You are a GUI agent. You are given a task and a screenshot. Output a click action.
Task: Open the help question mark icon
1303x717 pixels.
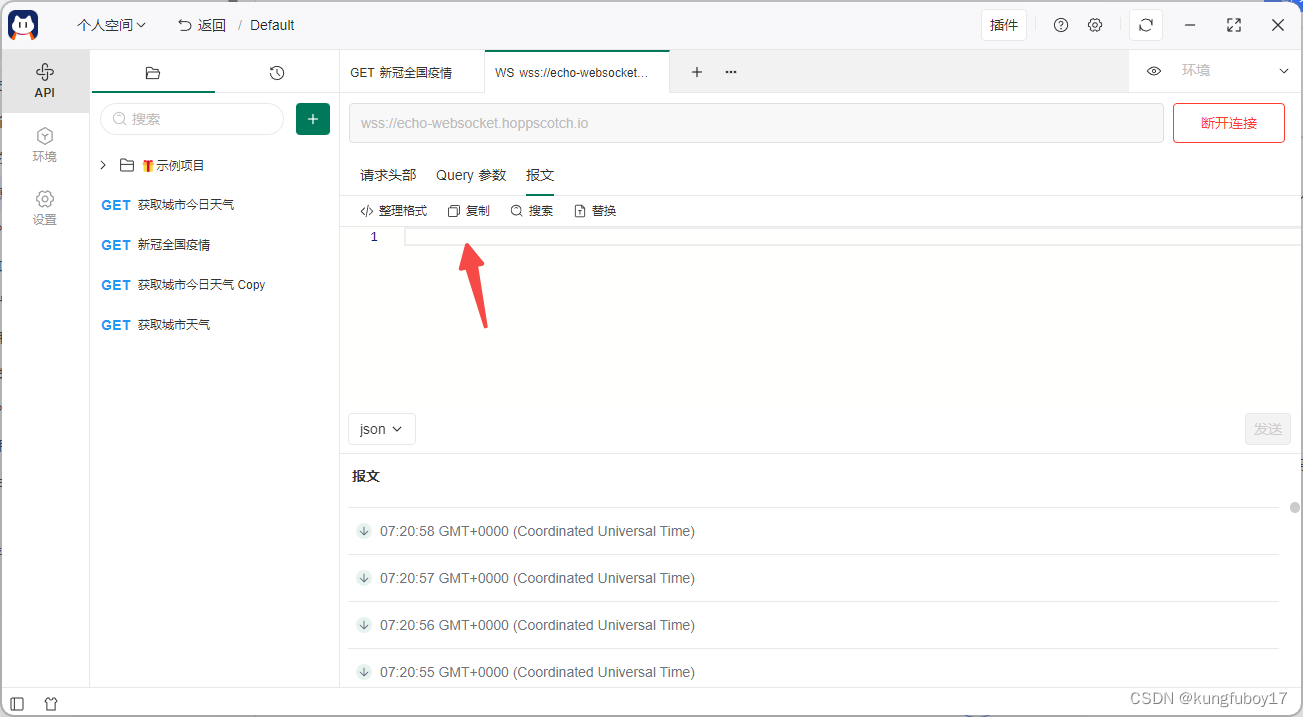tap(1061, 25)
